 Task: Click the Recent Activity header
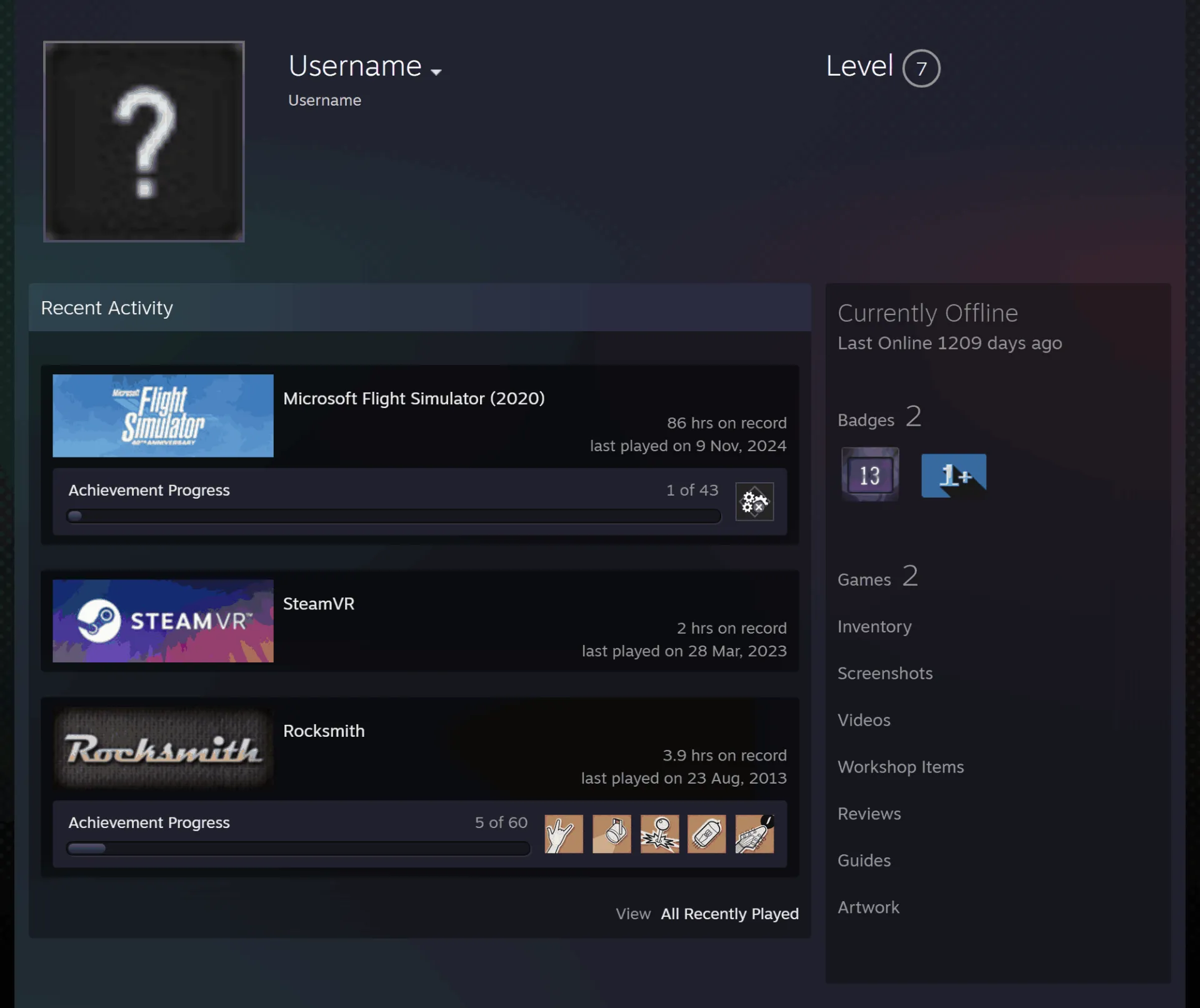point(420,307)
